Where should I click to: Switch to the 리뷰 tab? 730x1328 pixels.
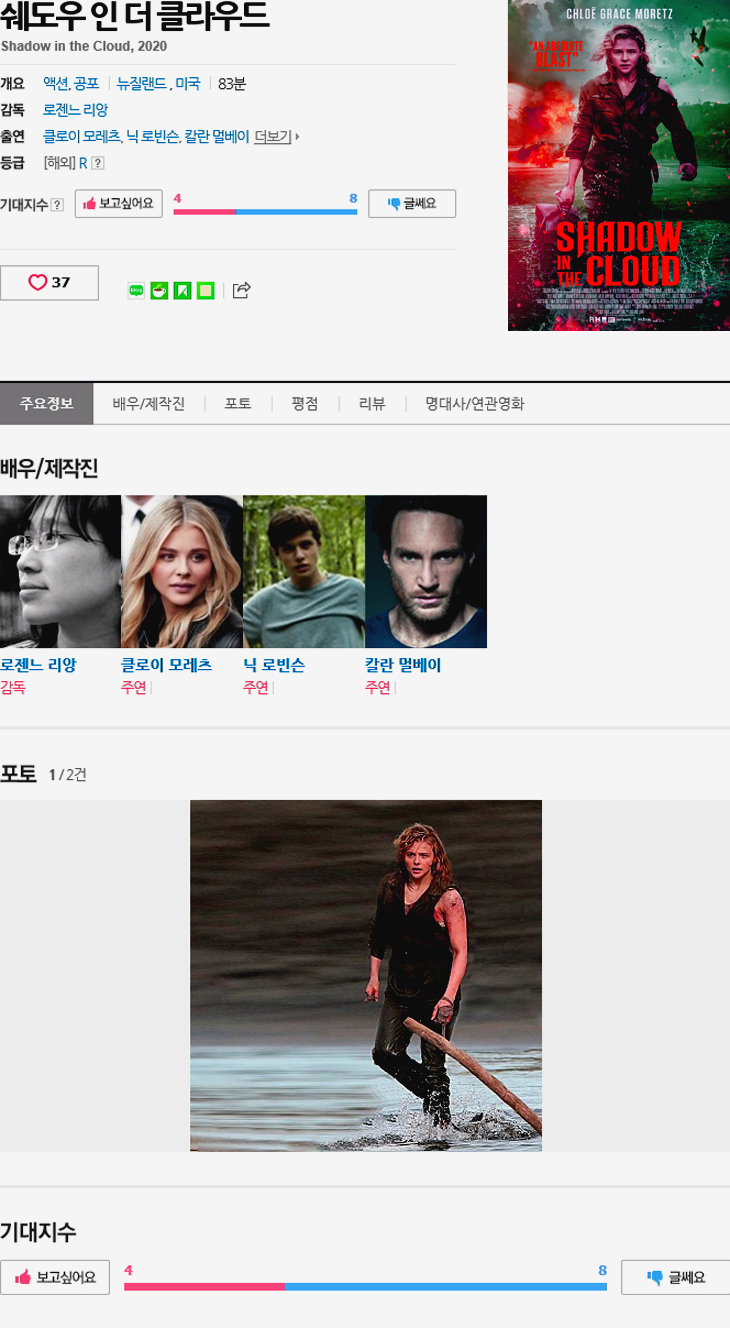[x=372, y=404]
